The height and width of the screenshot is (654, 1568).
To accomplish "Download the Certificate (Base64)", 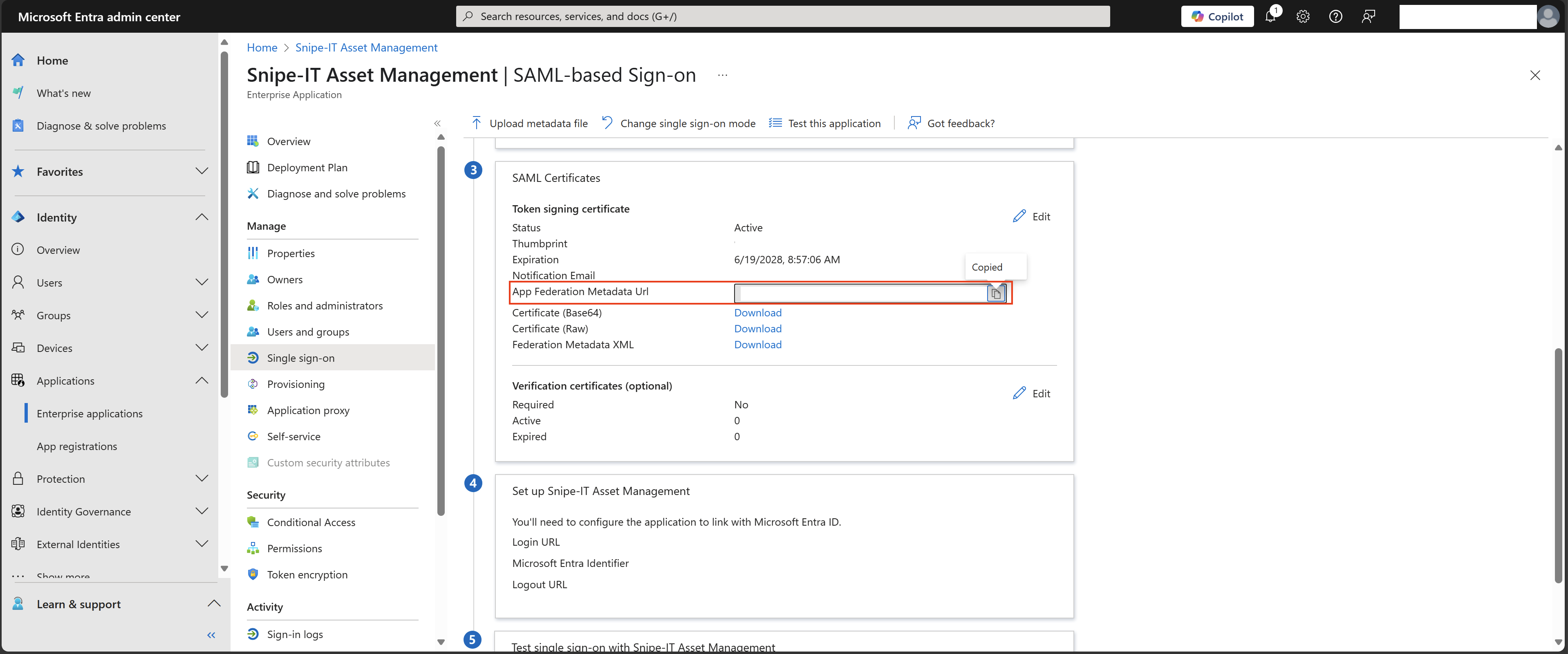I will point(757,312).
